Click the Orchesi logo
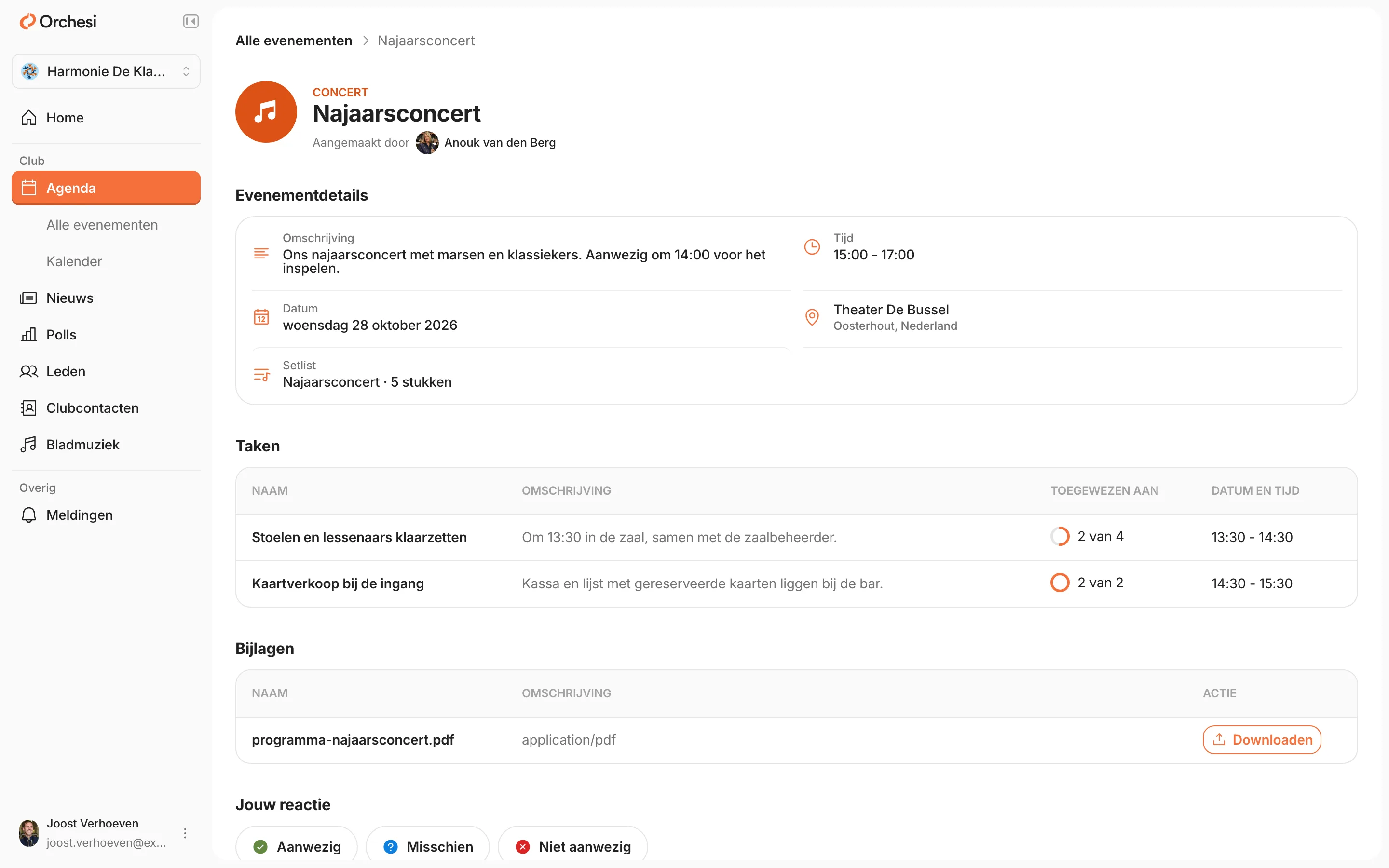1389x868 pixels. (58, 21)
